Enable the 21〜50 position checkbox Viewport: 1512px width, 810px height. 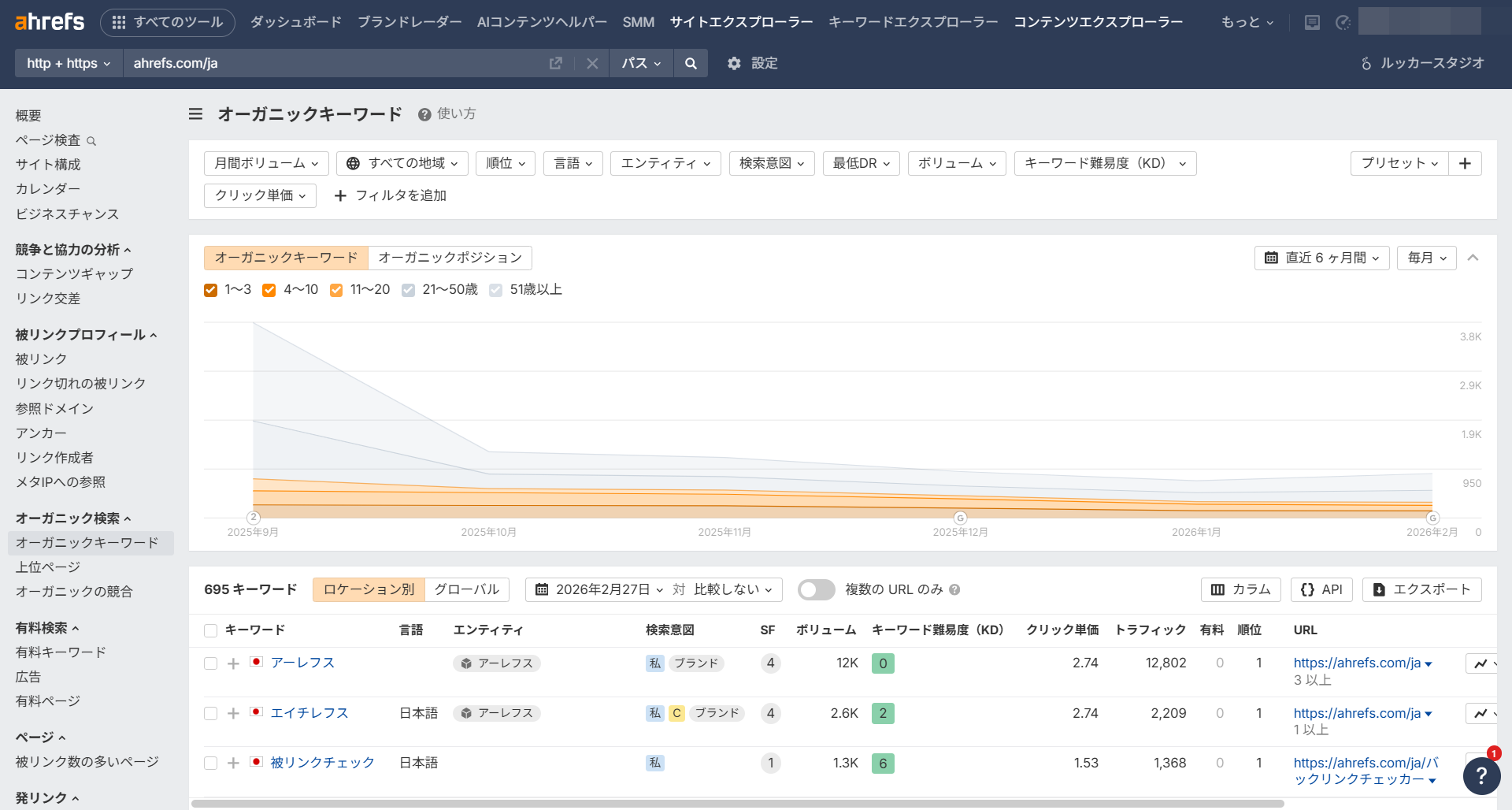click(x=408, y=290)
